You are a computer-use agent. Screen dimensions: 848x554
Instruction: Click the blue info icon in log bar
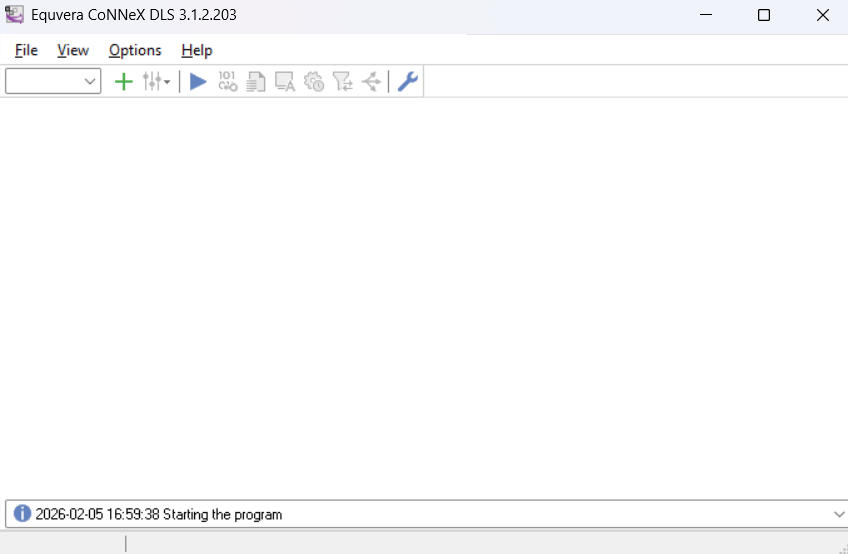(x=22, y=514)
